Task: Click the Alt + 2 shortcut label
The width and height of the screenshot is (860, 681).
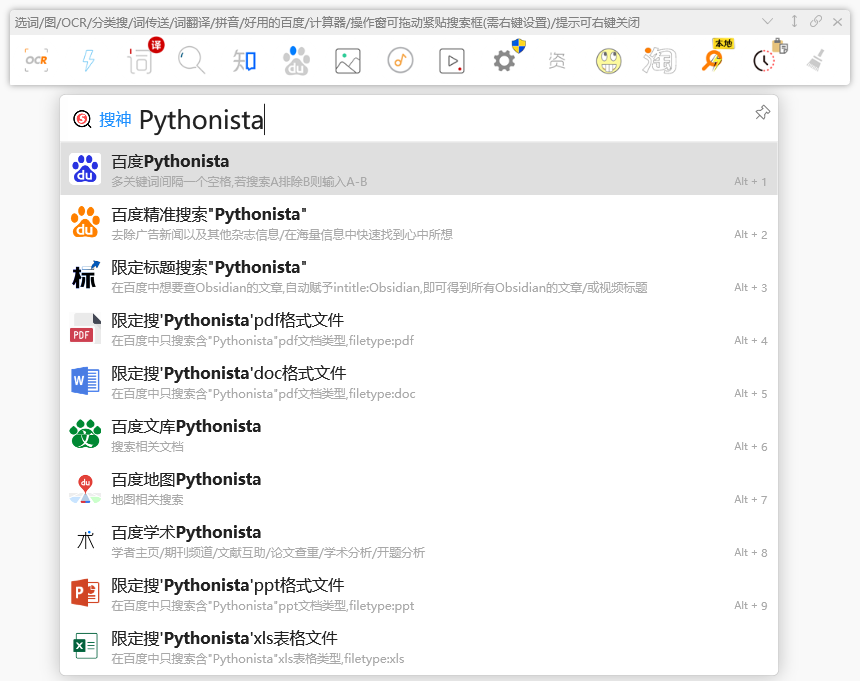Action: coord(750,235)
